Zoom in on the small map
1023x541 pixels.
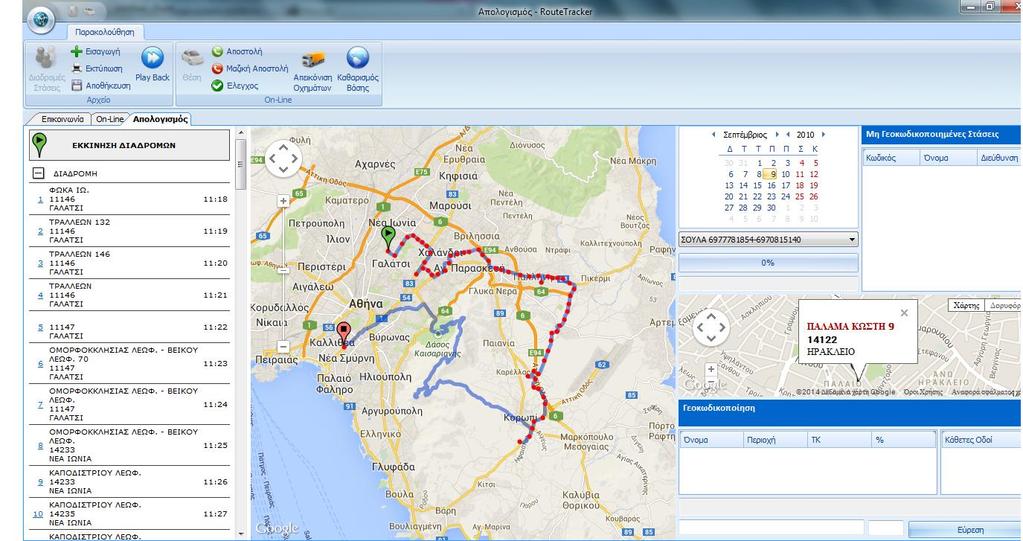711,369
